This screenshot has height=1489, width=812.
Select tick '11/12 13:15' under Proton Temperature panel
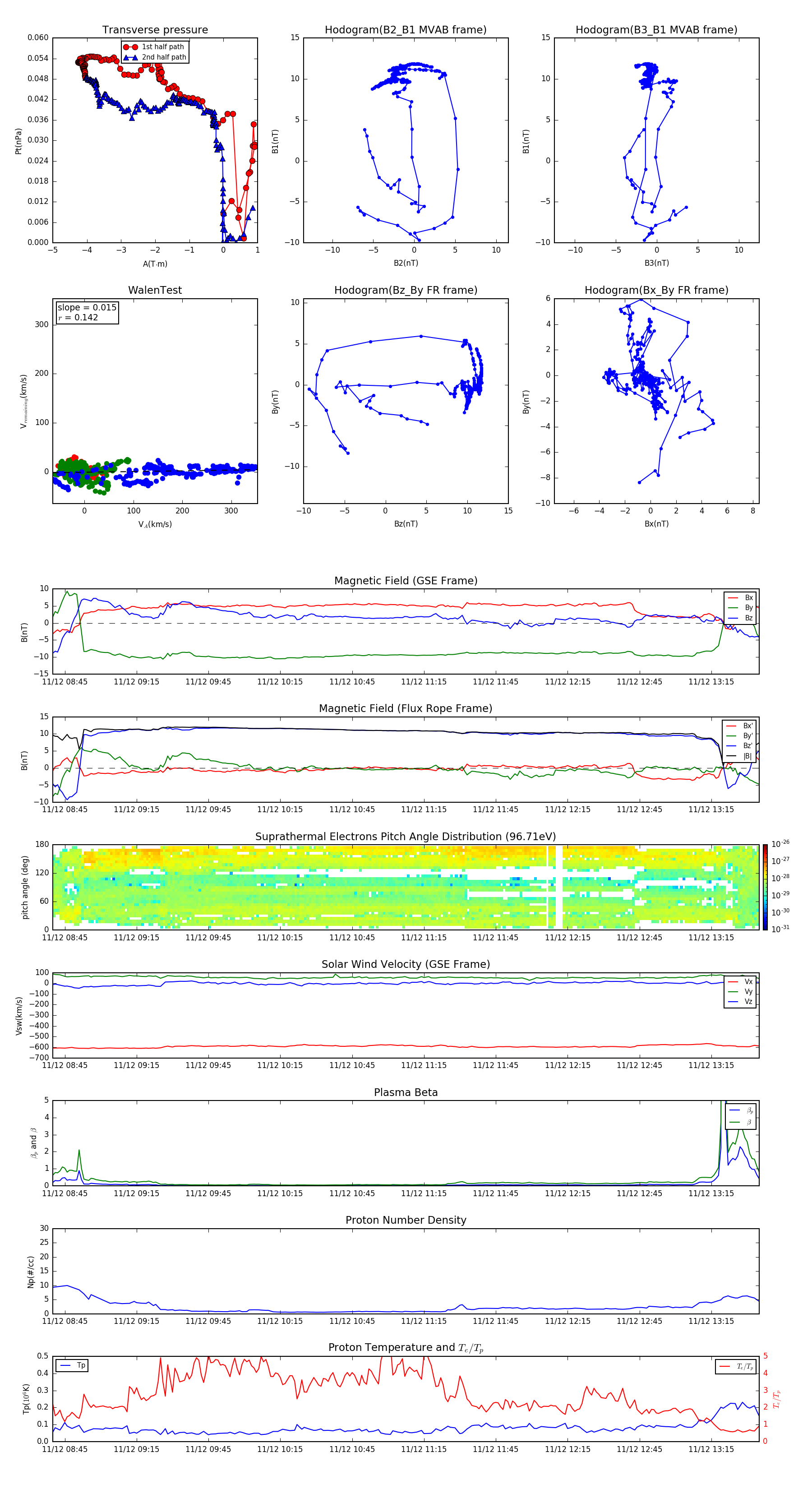pyautogui.click(x=711, y=1450)
